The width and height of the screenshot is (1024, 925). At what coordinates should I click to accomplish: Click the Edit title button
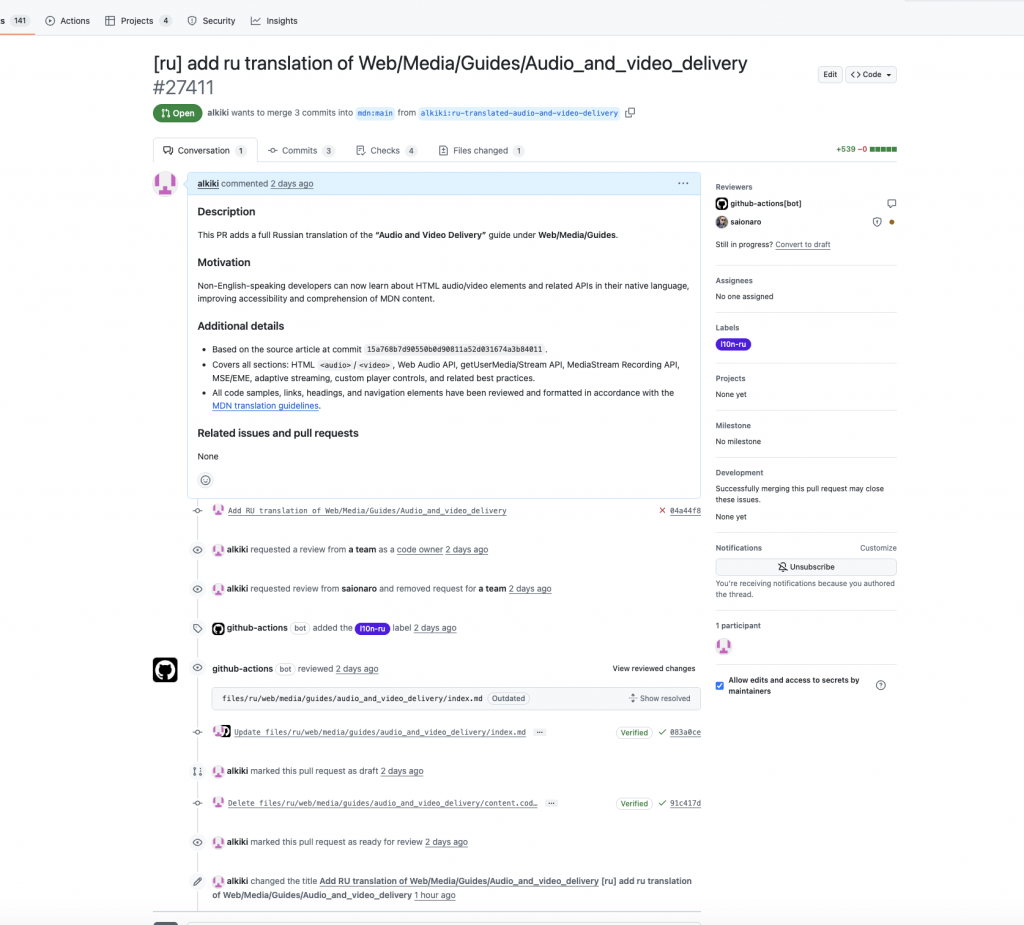pyautogui.click(x=829, y=75)
